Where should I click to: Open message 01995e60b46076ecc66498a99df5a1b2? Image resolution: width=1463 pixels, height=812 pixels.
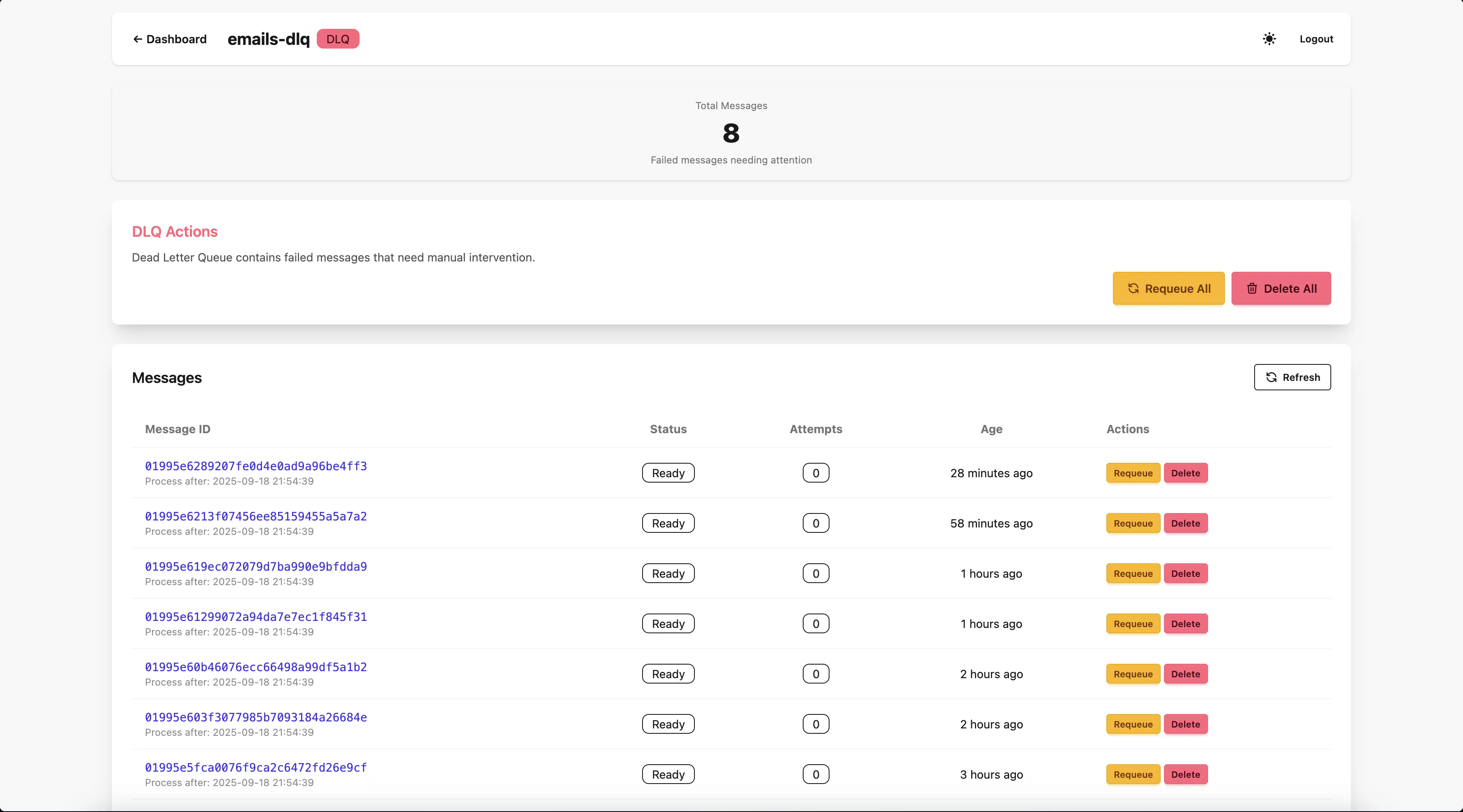click(255, 667)
